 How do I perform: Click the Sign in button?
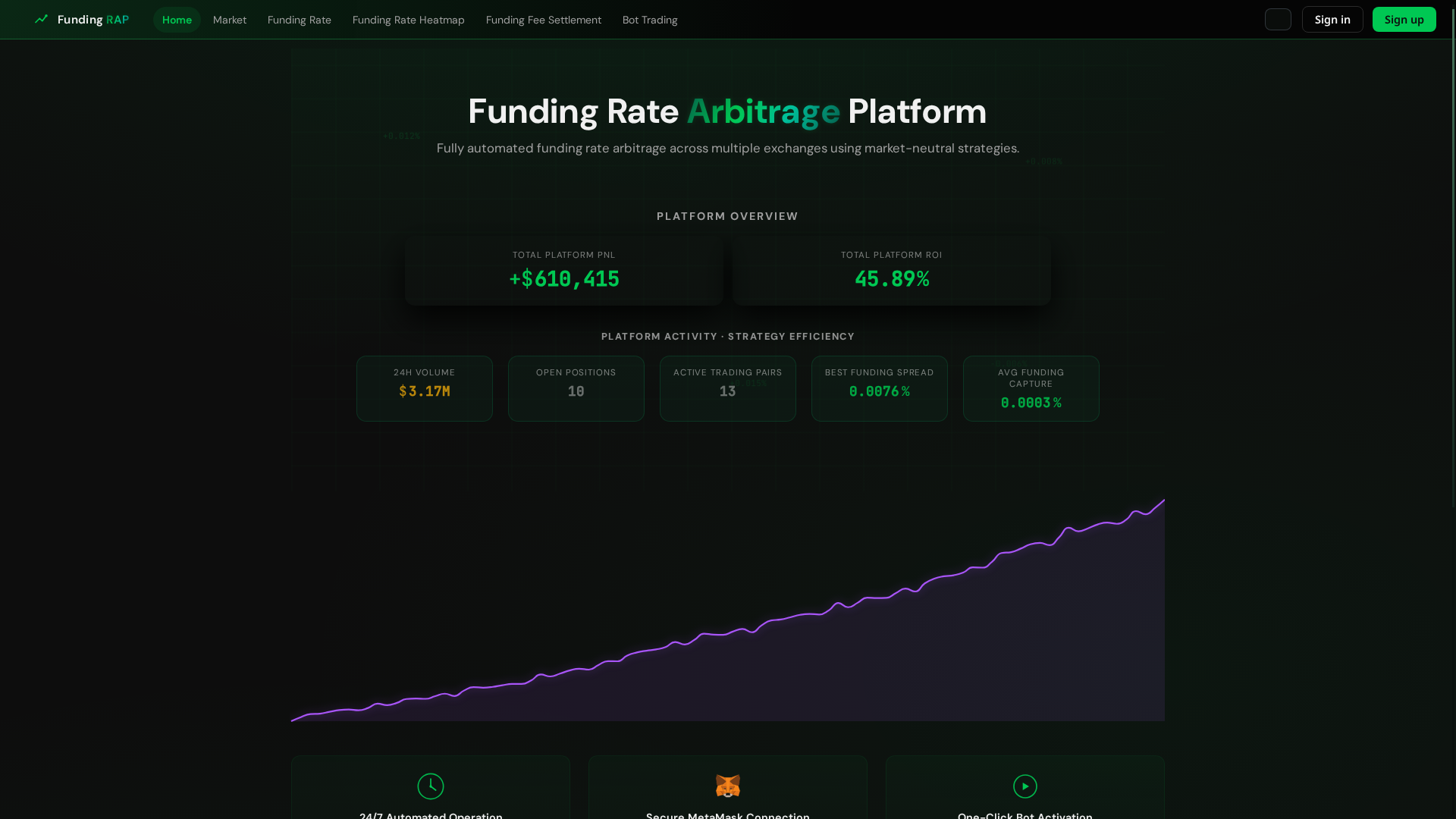tap(1332, 19)
